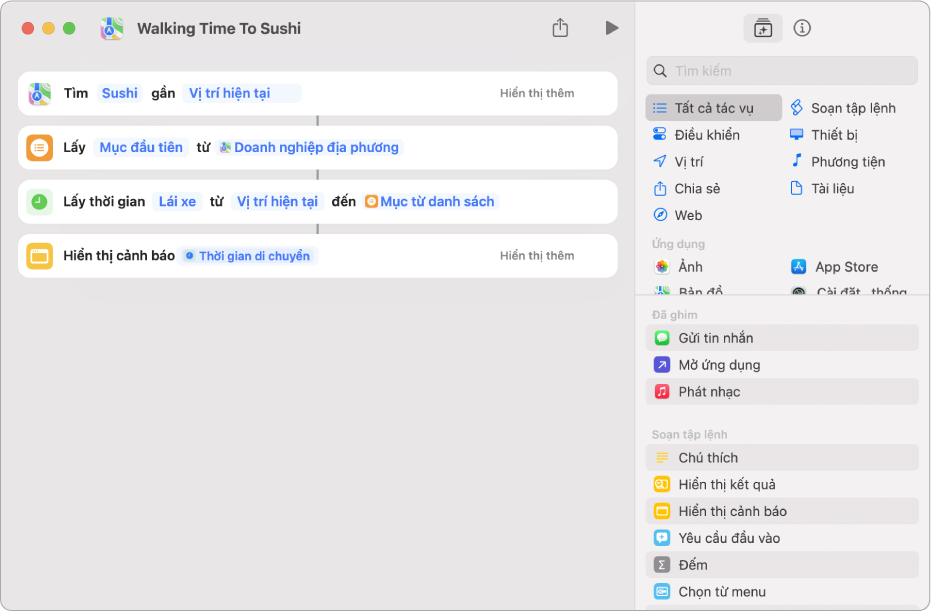Open the Mục đầu tiên item selector
The width and height of the screenshot is (931, 612).
coord(141,147)
